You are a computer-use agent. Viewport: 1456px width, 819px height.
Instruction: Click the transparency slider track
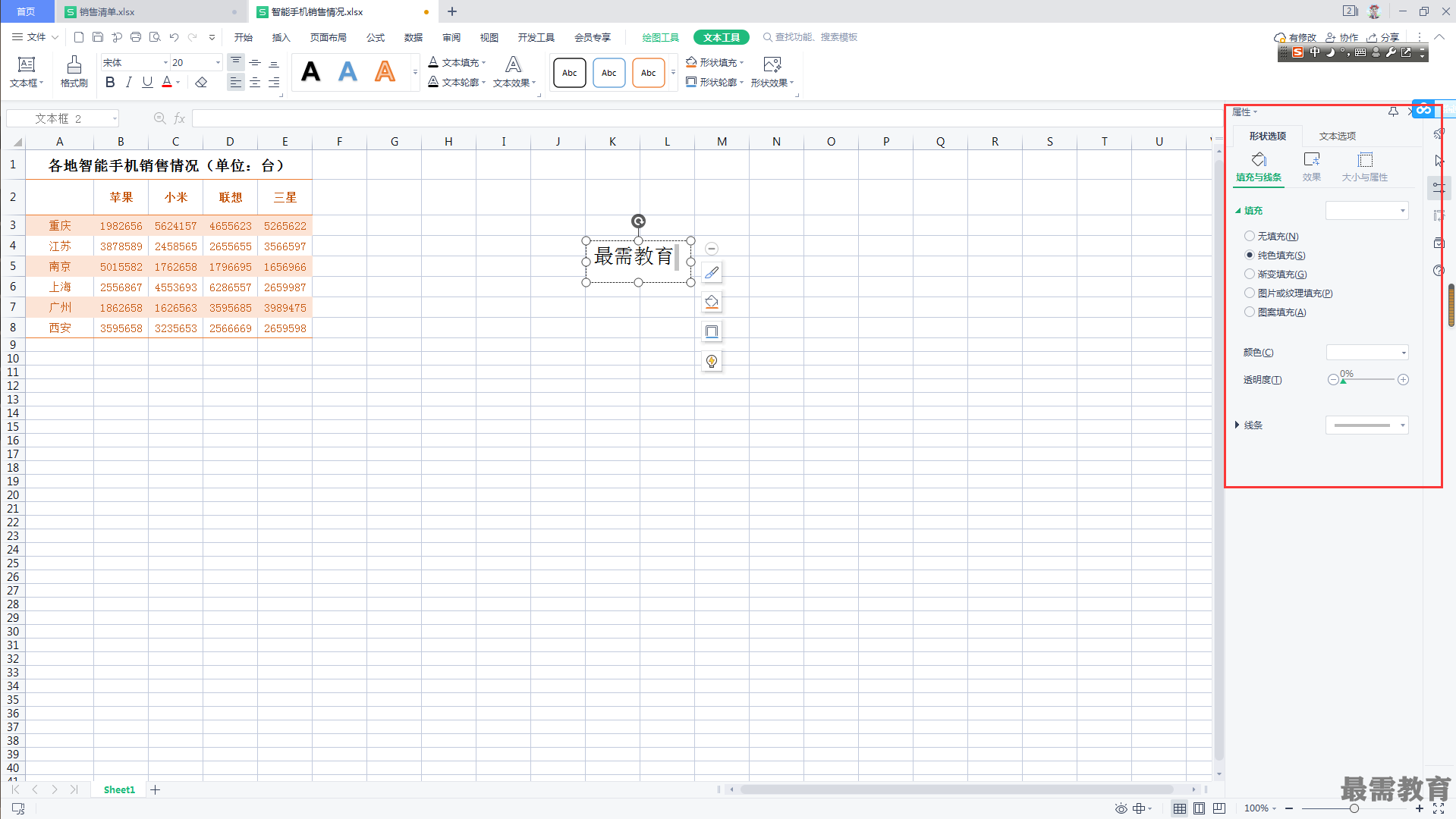(1368, 379)
